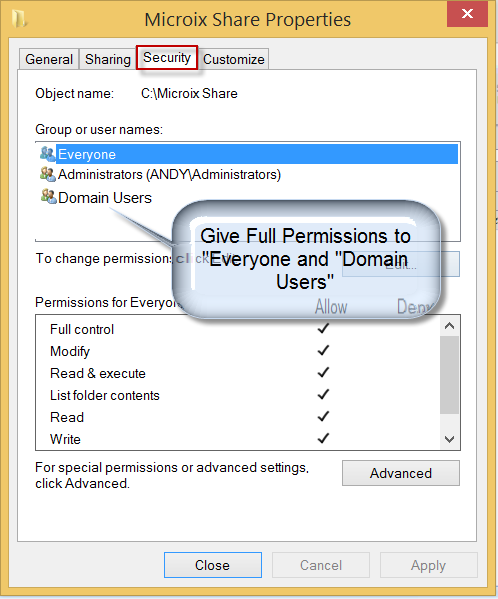Click the Domain Users group icon
This screenshot has height=599, width=498.
click(x=49, y=197)
